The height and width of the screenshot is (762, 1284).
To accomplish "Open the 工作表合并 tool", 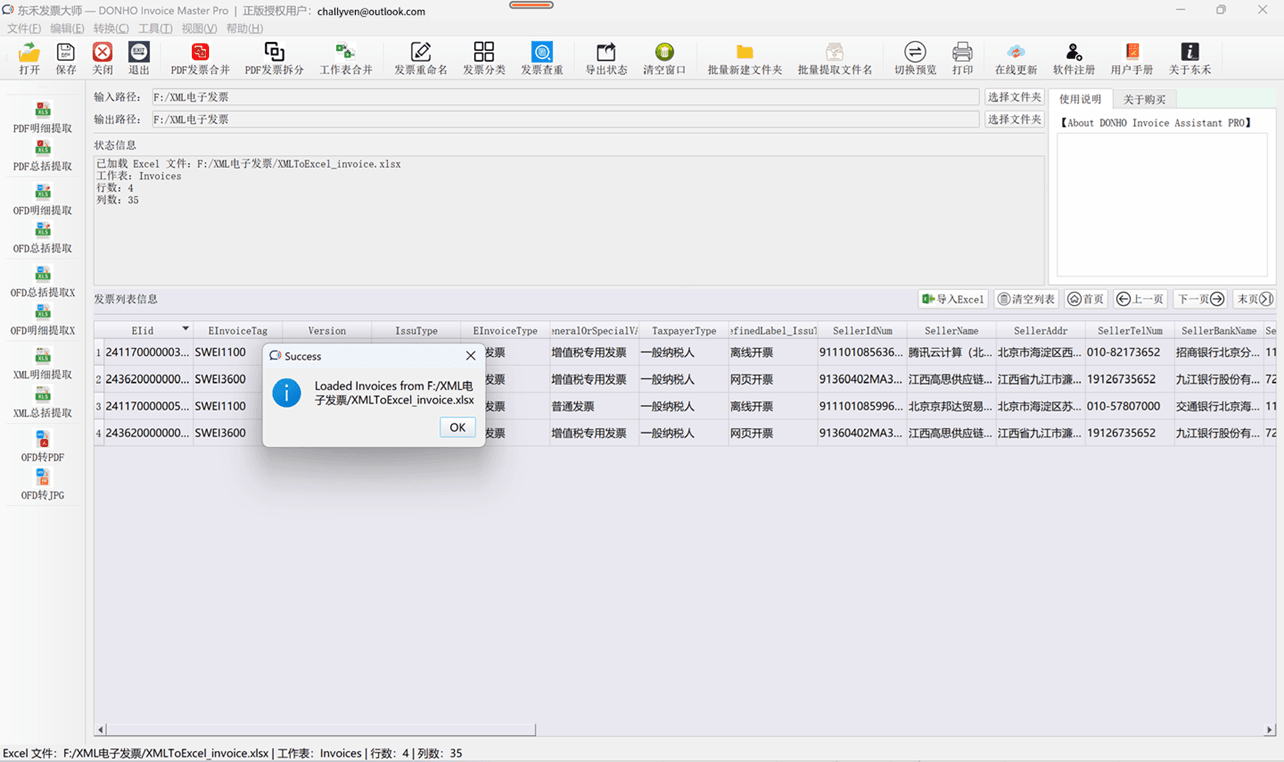I will [x=346, y=58].
